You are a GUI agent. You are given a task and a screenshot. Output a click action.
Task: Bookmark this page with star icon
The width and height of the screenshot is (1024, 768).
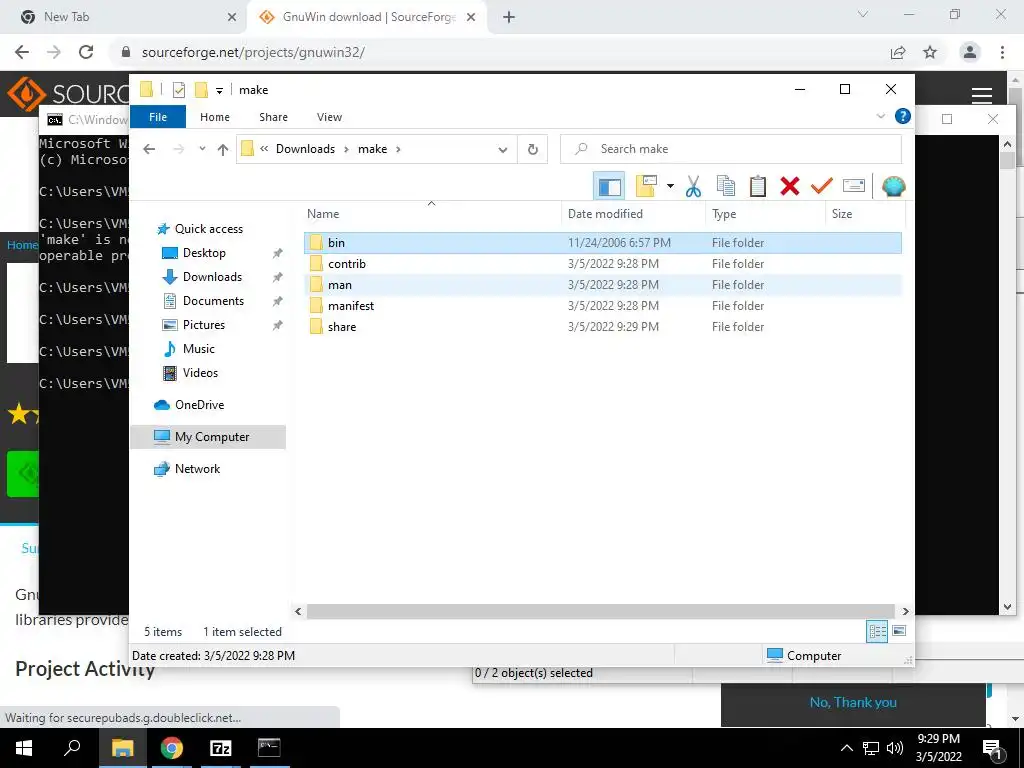point(930,52)
